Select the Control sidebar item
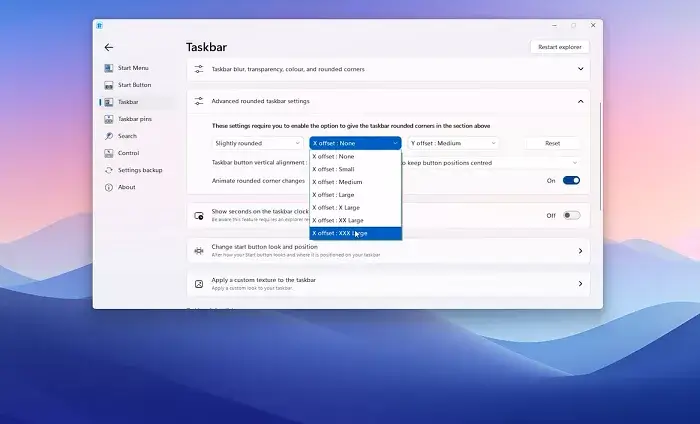 click(x=128, y=153)
